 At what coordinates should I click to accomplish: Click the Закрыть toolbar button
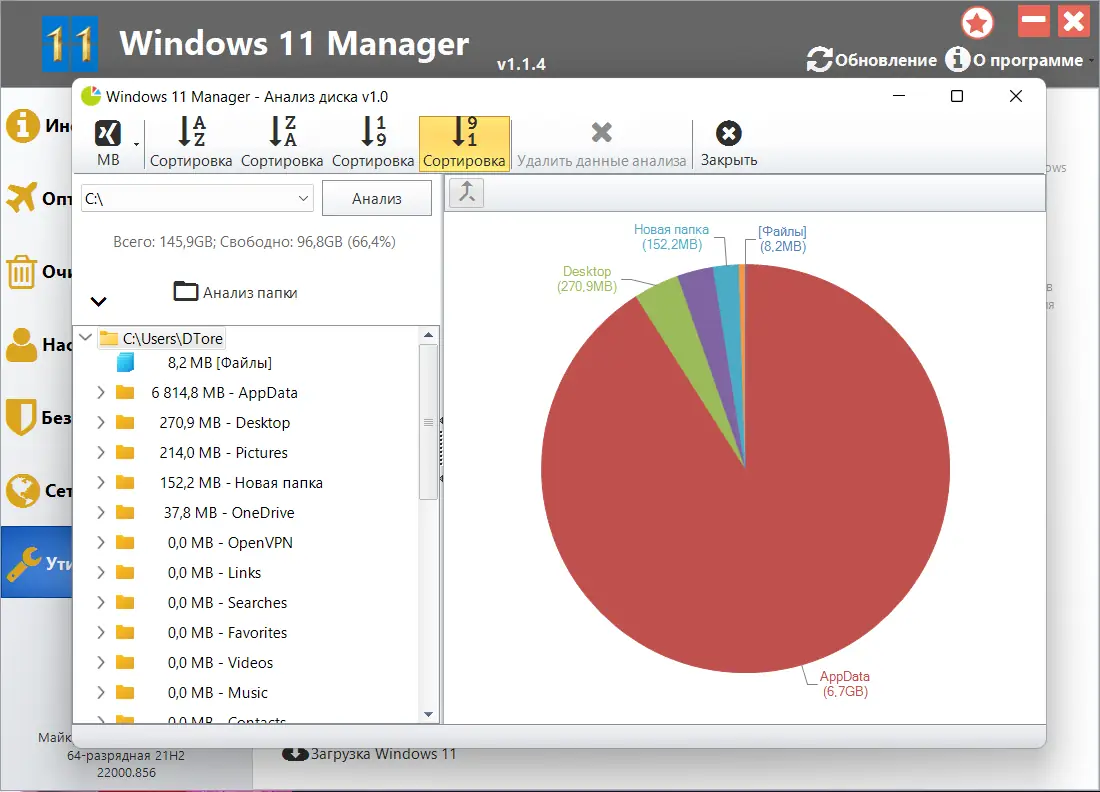(x=729, y=143)
